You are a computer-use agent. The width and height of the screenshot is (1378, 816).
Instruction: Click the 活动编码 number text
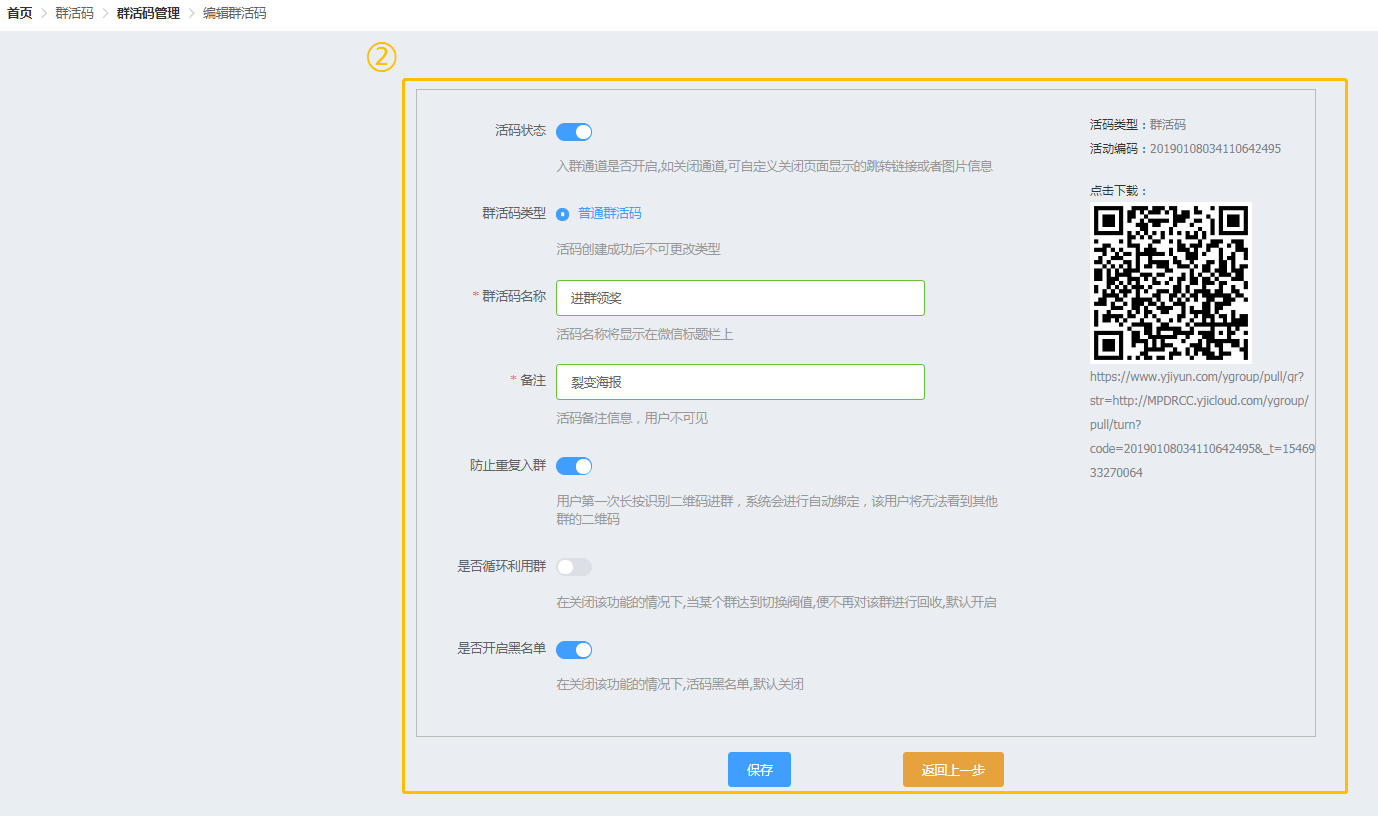click(x=1215, y=149)
